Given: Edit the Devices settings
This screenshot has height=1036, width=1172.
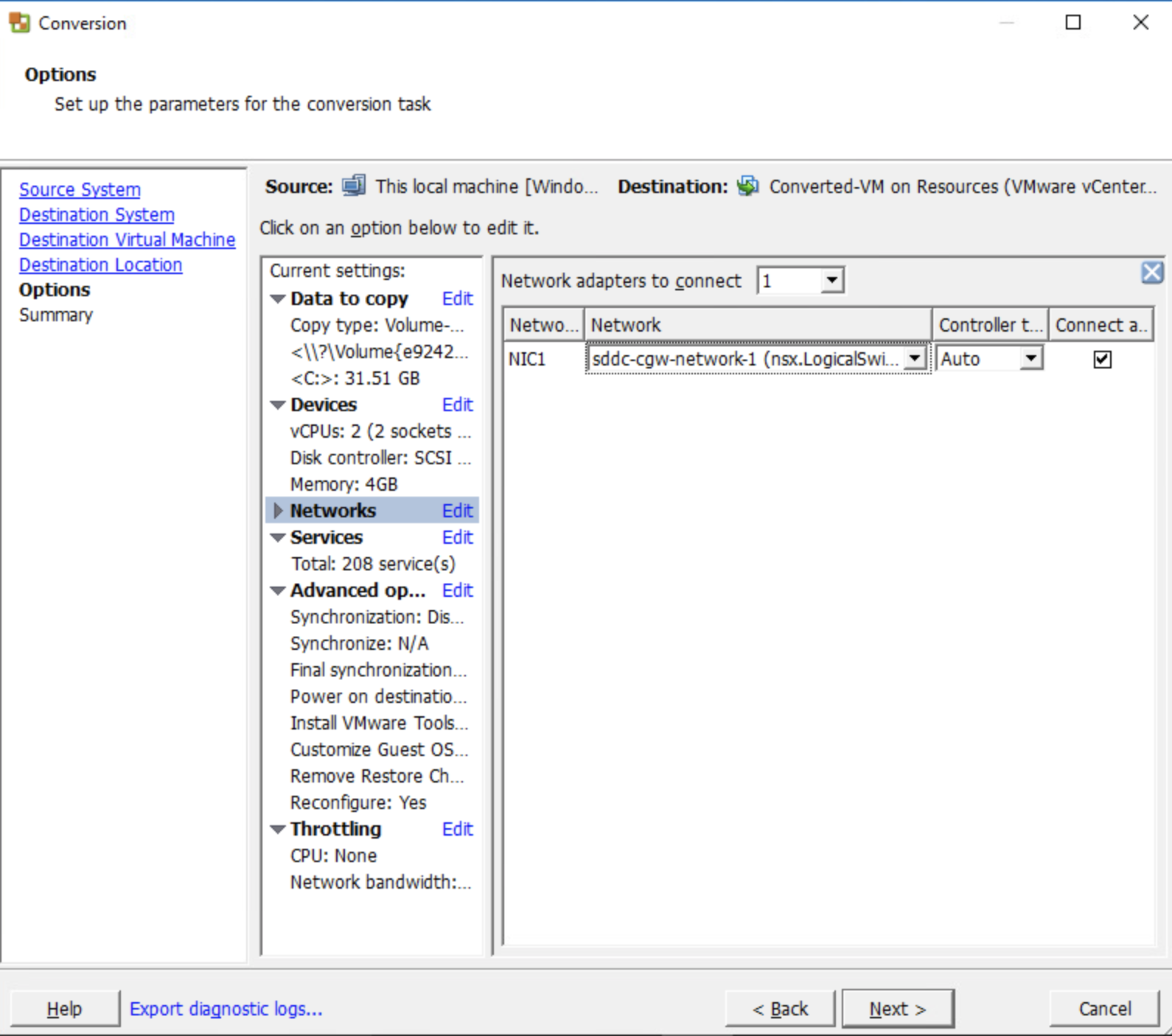Looking at the screenshot, I should (x=457, y=405).
